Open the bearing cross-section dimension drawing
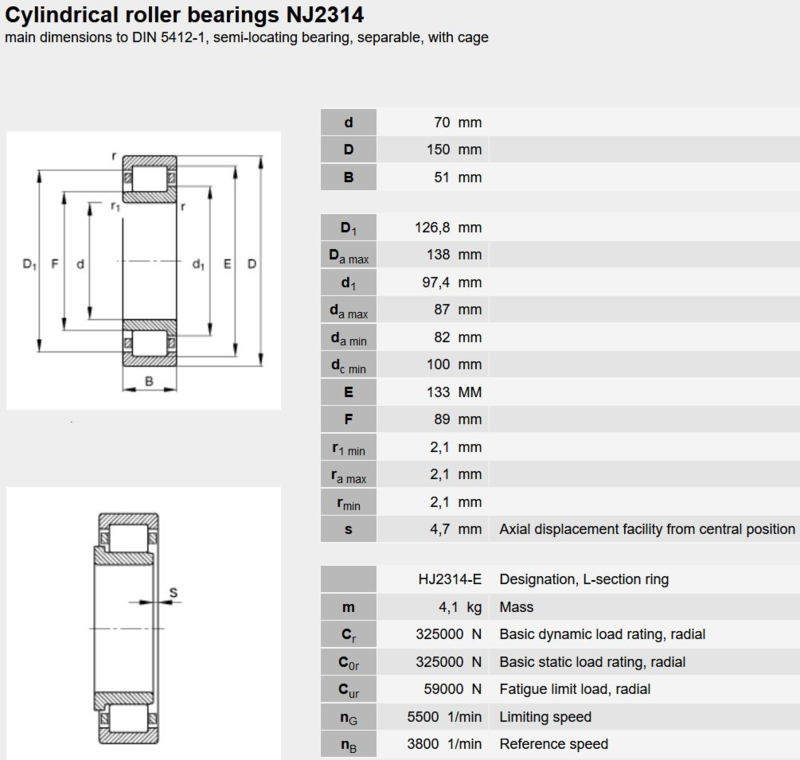 pos(143,270)
